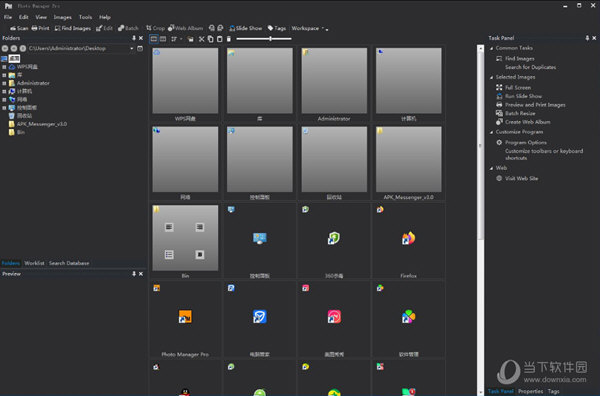This screenshot has height=396, width=600.
Task: Open Find Images from the toolbar
Action: (x=73, y=28)
